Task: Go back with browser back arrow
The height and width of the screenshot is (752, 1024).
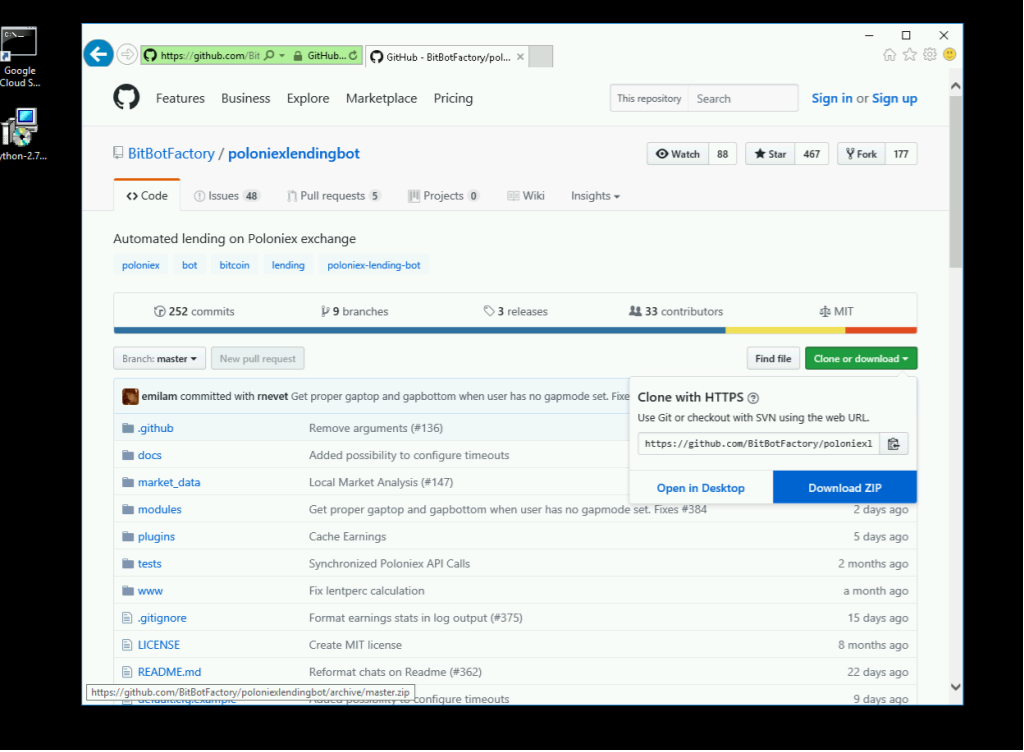Action: (x=99, y=54)
